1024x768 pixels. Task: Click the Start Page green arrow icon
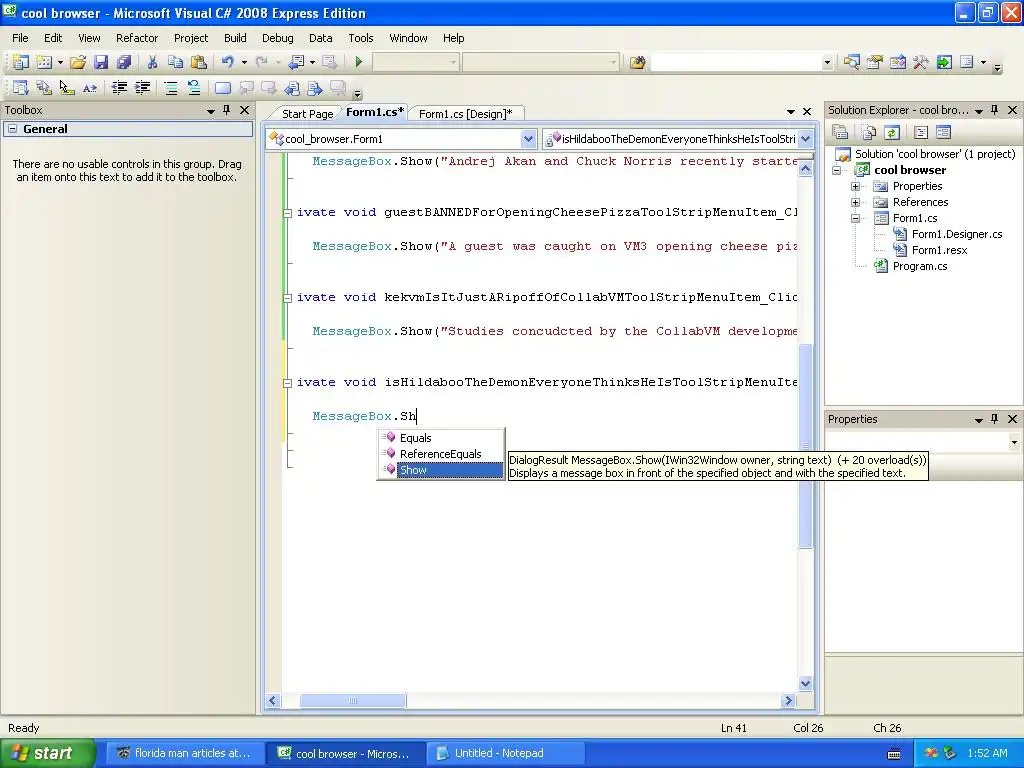coord(944,62)
